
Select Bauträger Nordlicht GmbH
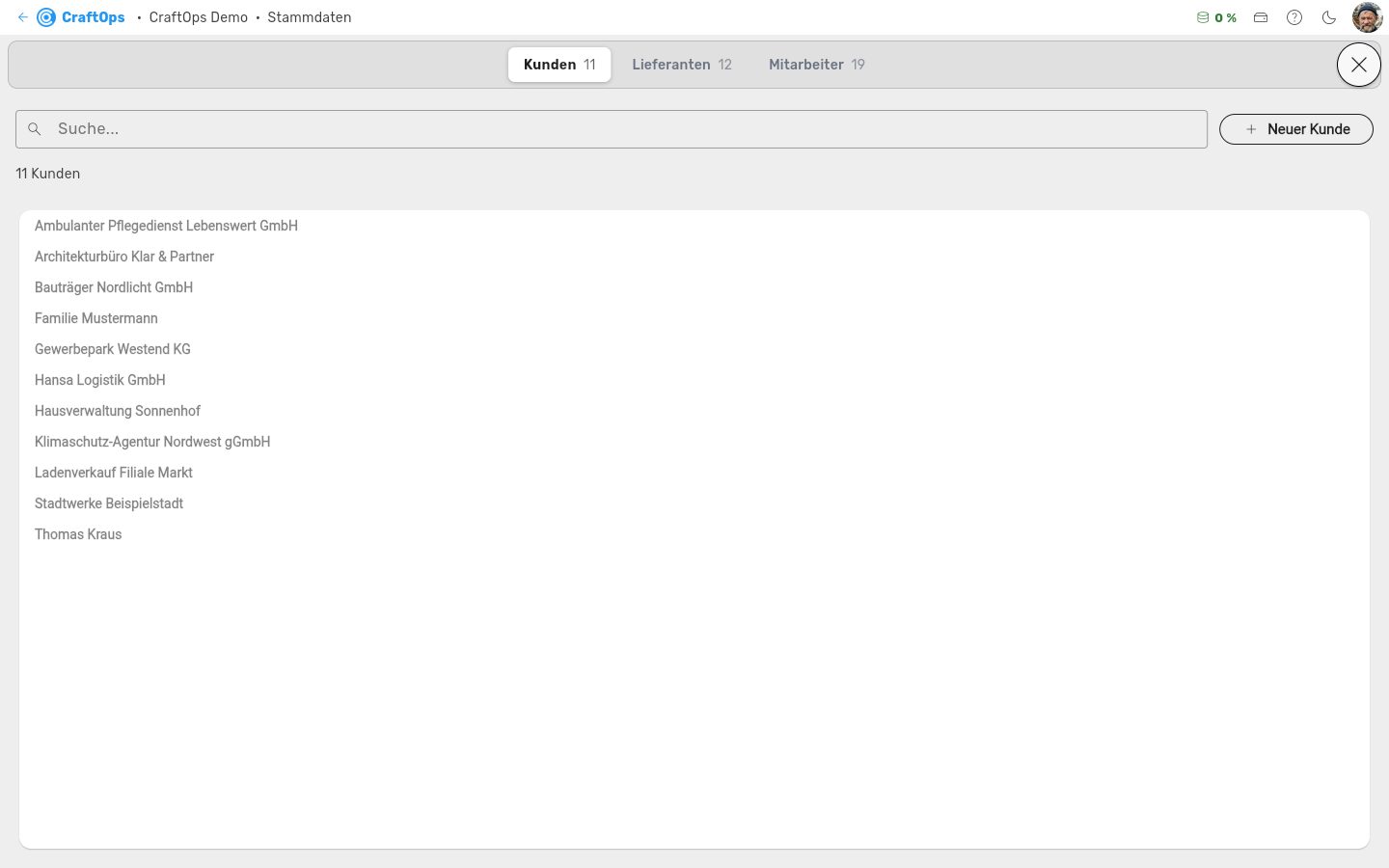(x=694, y=287)
